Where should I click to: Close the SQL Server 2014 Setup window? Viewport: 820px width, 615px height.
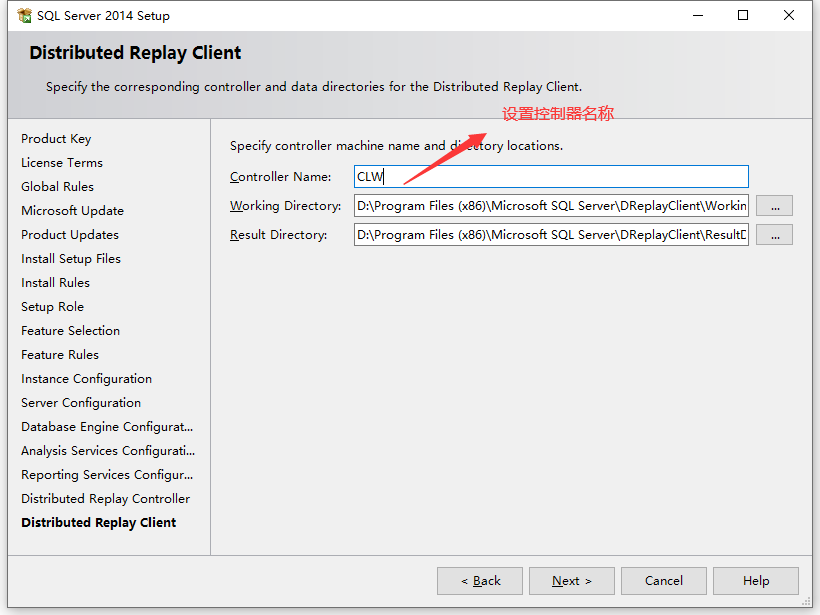click(789, 16)
